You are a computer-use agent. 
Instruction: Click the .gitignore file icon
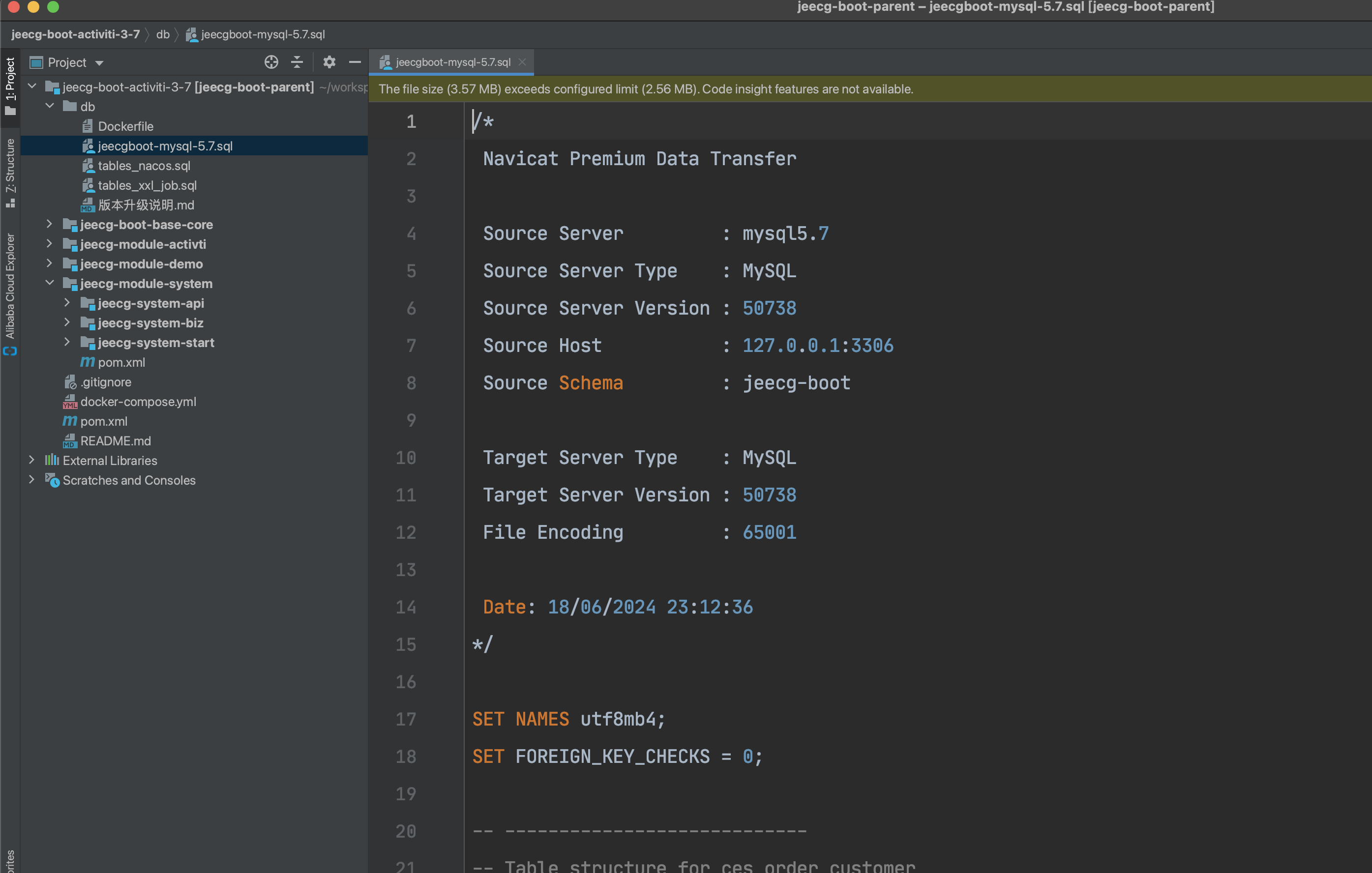point(70,382)
